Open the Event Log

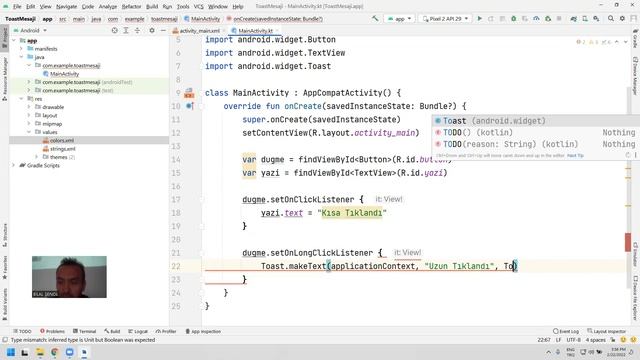(x=566, y=331)
